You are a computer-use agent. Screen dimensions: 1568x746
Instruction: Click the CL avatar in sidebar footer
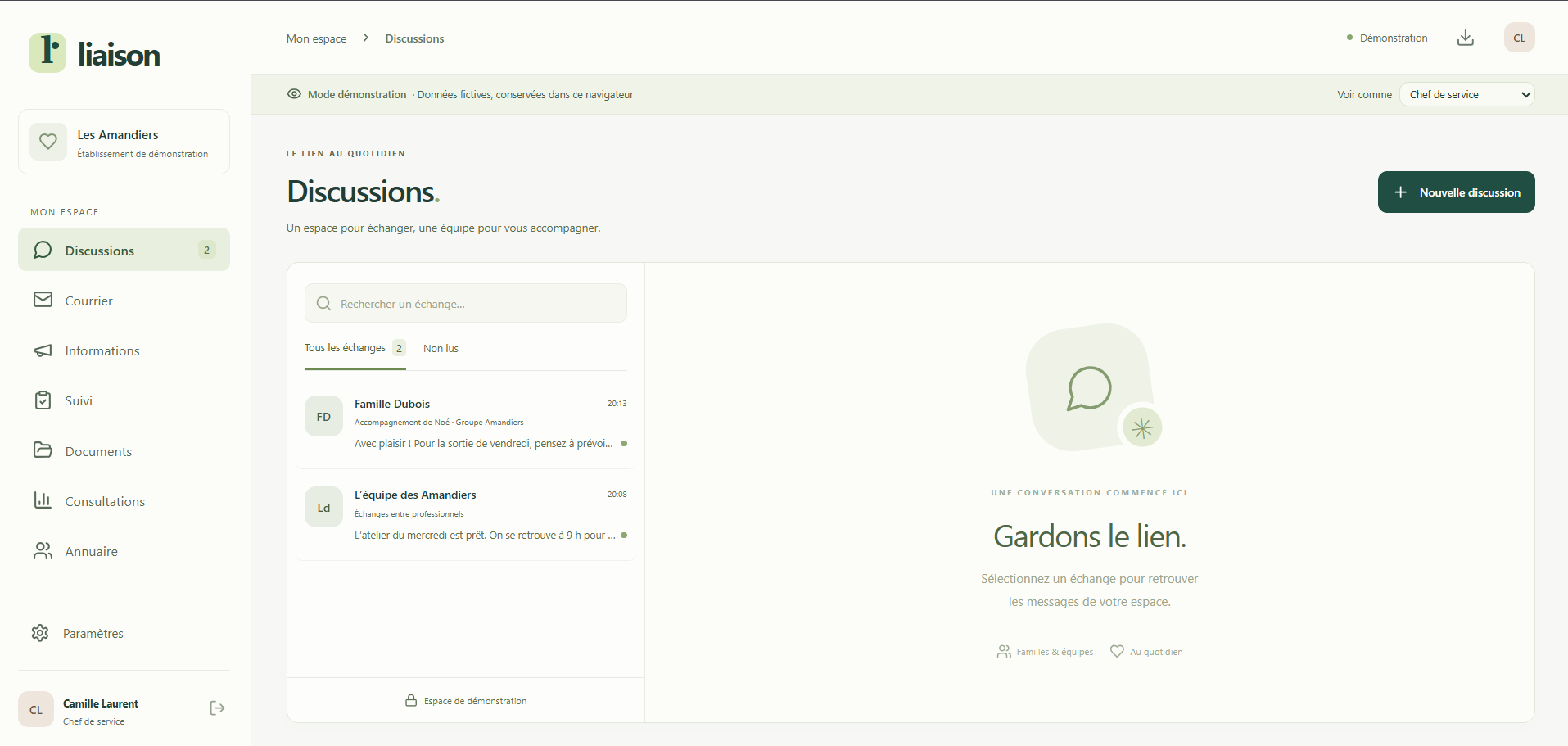[x=36, y=710]
